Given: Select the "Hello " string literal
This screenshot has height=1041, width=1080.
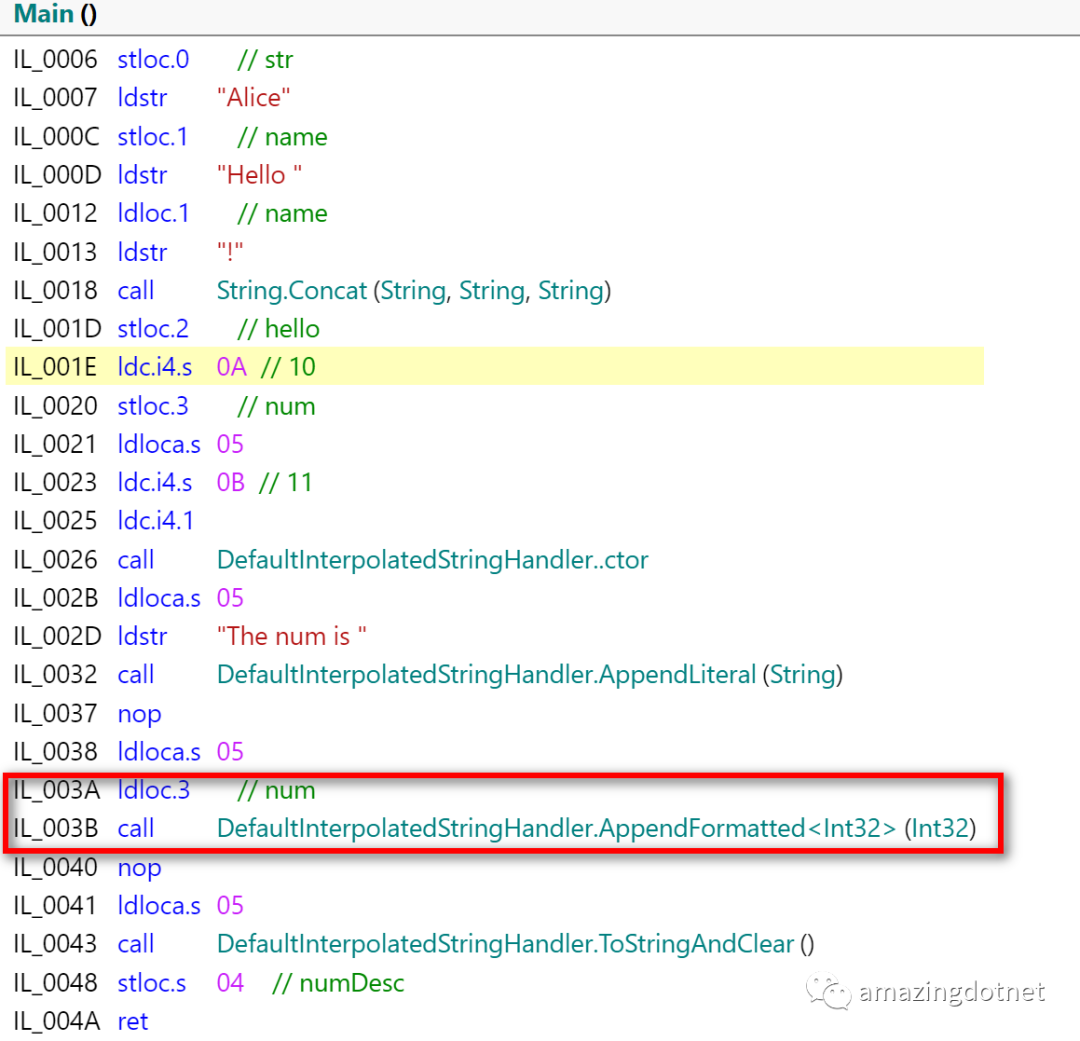Looking at the screenshot, I should [259, 174].
